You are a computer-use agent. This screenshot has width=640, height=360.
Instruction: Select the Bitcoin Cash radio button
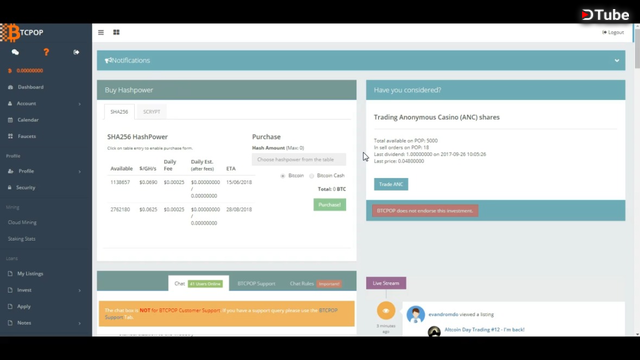click(311, 176)
